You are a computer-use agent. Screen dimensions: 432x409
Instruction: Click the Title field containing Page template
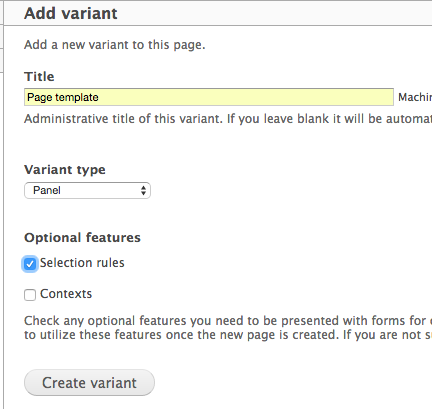coord(209,97)
